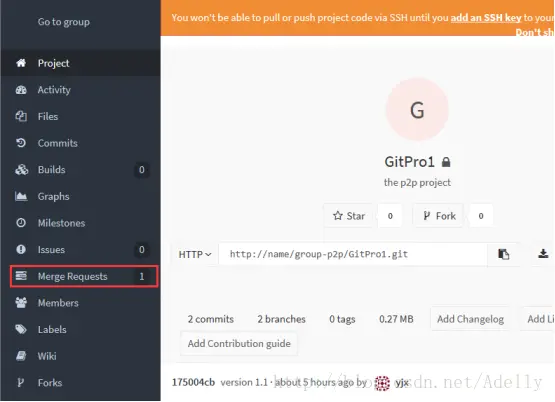Open Files via its sidebar icon

21,116
